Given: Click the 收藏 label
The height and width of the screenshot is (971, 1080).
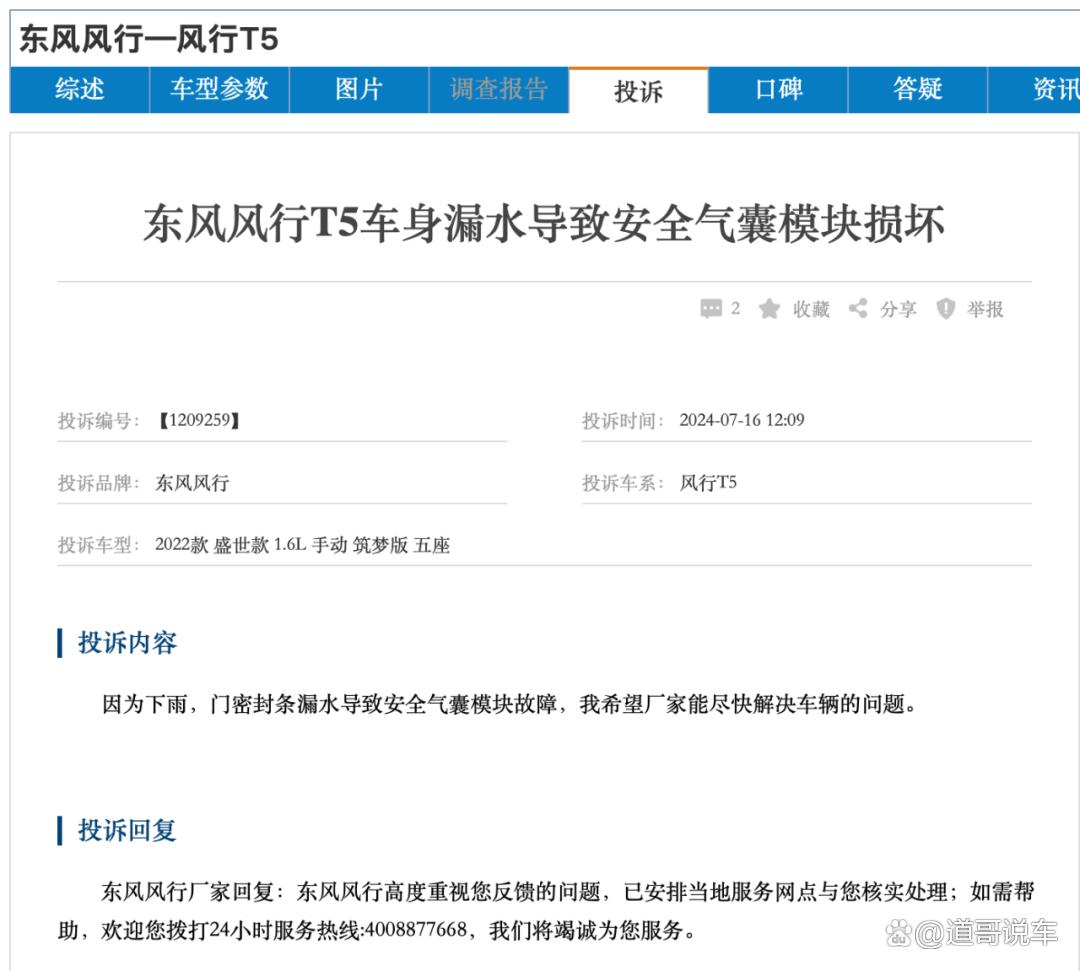Looking at the screenshot, I should 811,309.
